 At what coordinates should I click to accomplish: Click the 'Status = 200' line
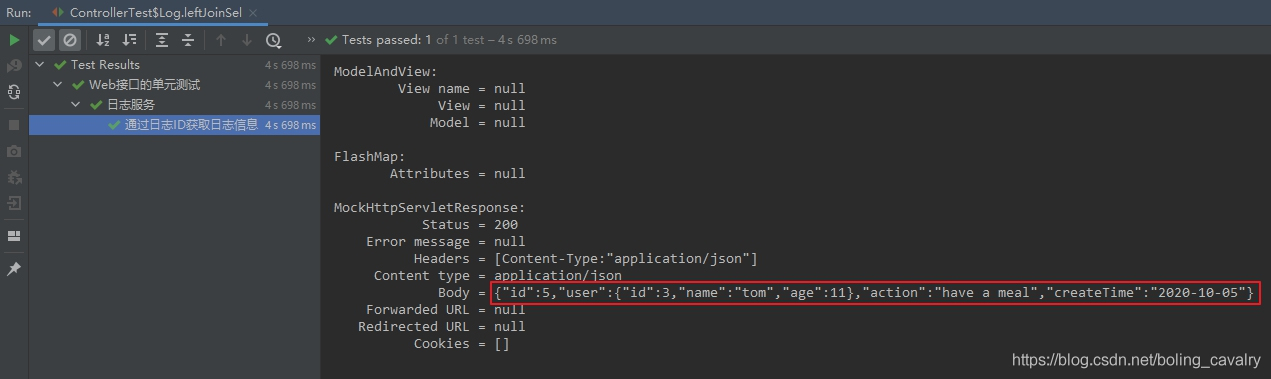click(x=469, y=224)
